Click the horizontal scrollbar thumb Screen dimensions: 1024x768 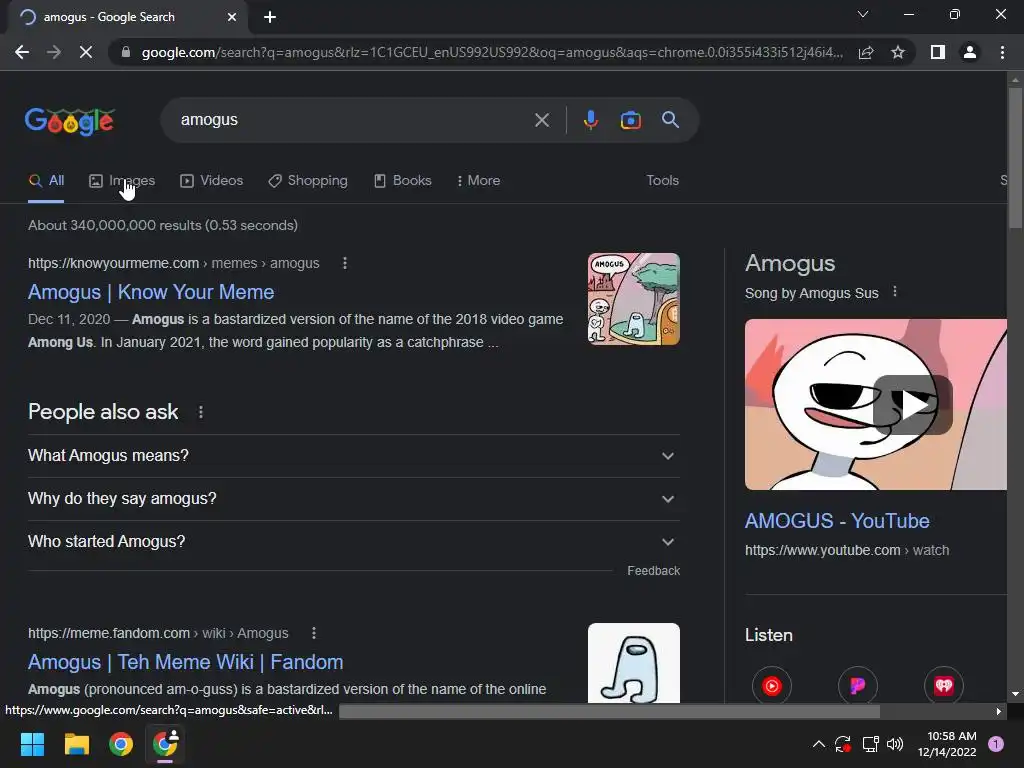[x=609, y=711]
